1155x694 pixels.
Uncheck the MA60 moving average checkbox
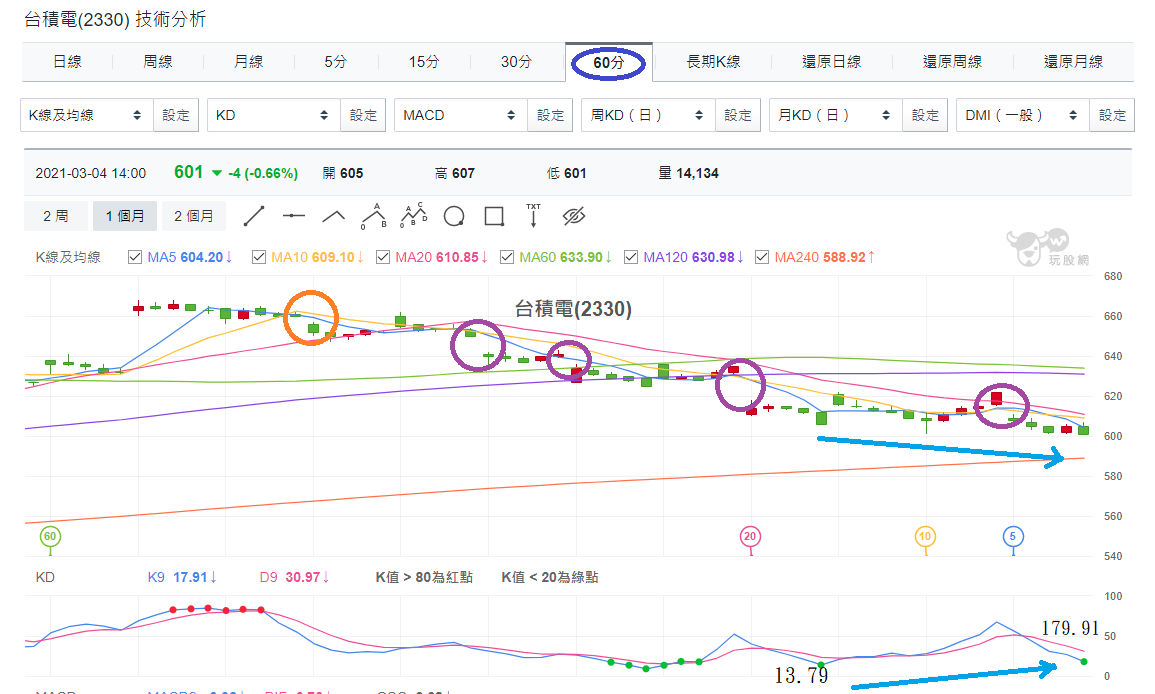[x=507, y=257]
